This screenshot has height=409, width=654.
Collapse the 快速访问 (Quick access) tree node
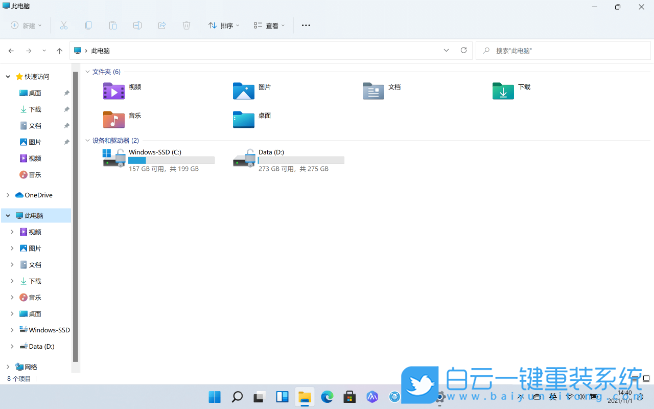pyautogui.click(x=8, y=77)
